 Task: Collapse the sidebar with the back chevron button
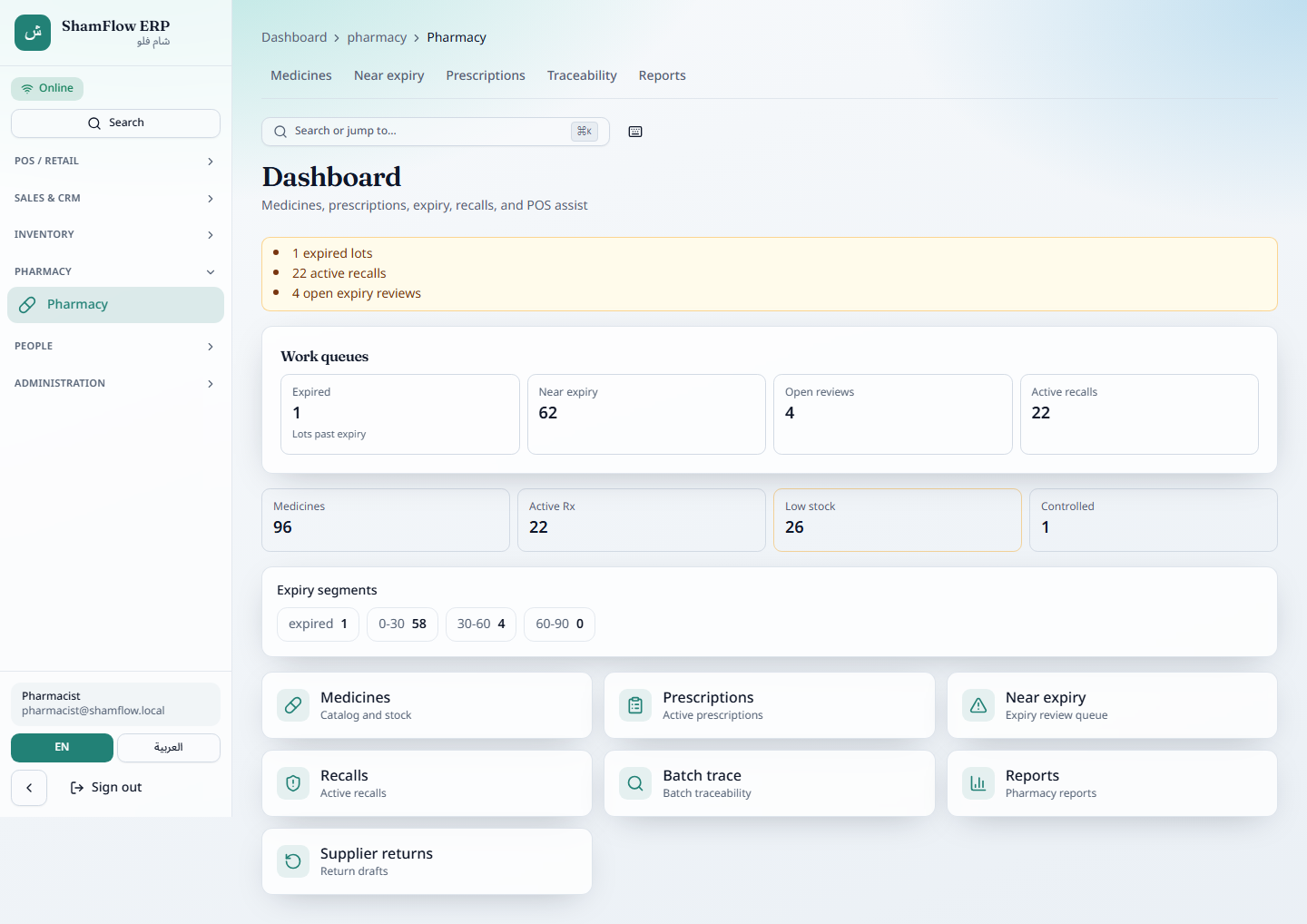pyautogui.click(x=29, y=788)
